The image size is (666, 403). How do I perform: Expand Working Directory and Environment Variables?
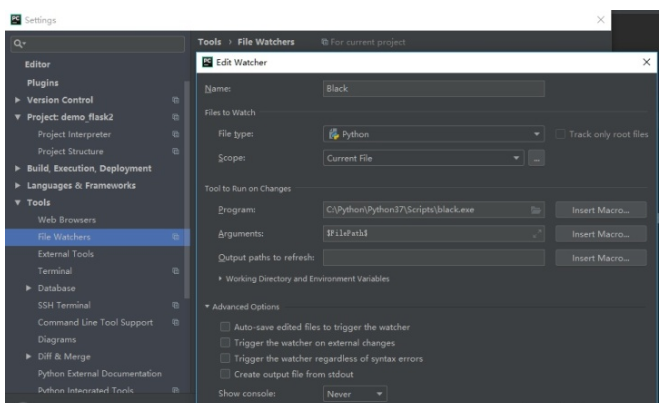[x=220, y=279]
